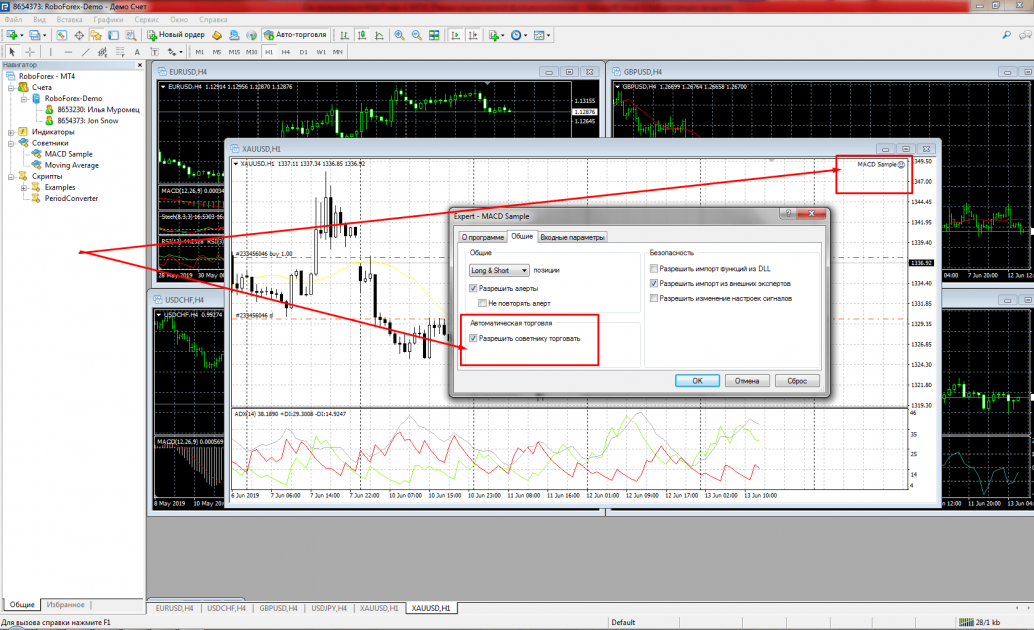Click the tile windows grid icon
The height and width of the screenshot is (630, 1034).
(434, 35)
